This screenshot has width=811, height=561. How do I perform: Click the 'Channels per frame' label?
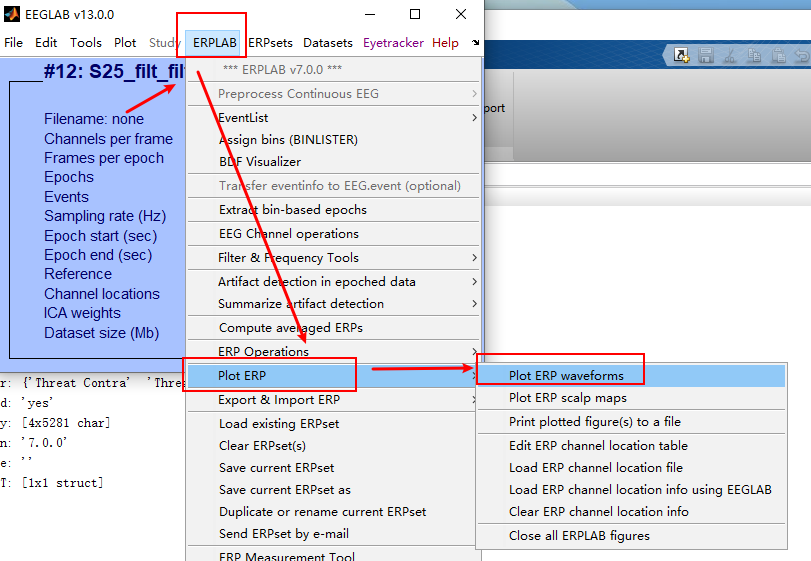(x=108, y=139)
